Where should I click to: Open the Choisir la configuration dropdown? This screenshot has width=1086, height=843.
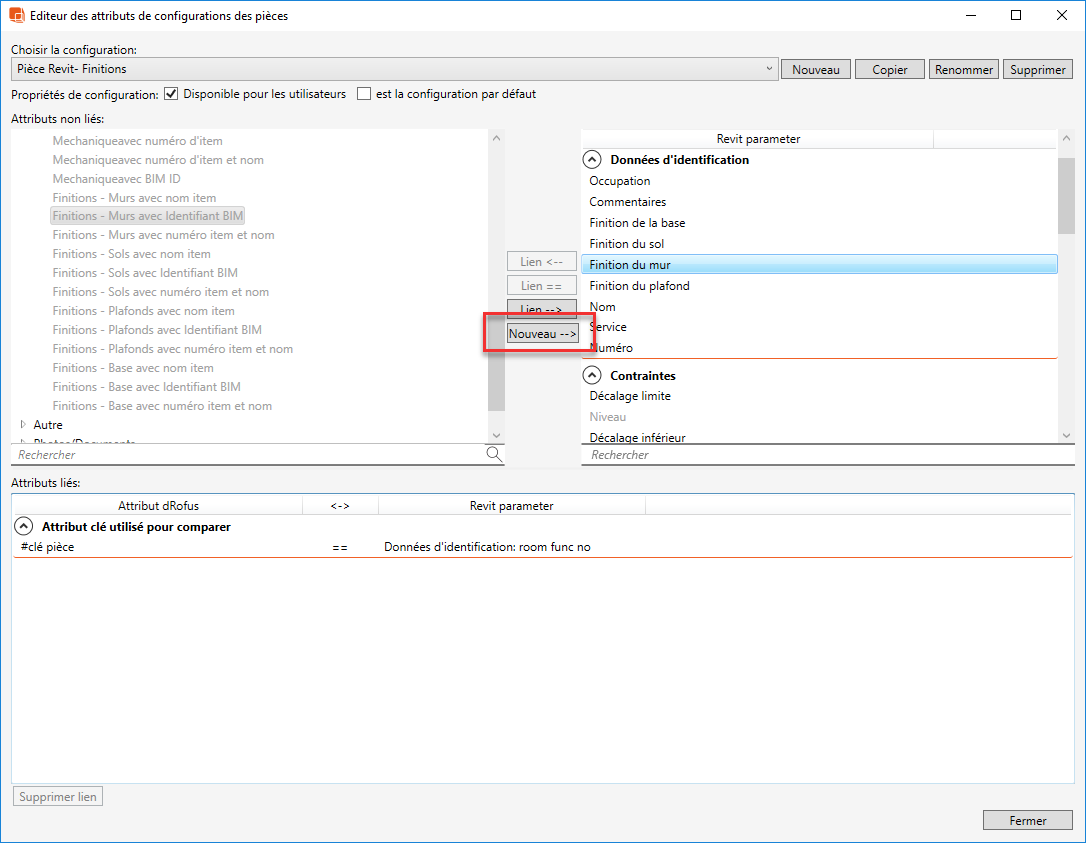tap(768, 69)
